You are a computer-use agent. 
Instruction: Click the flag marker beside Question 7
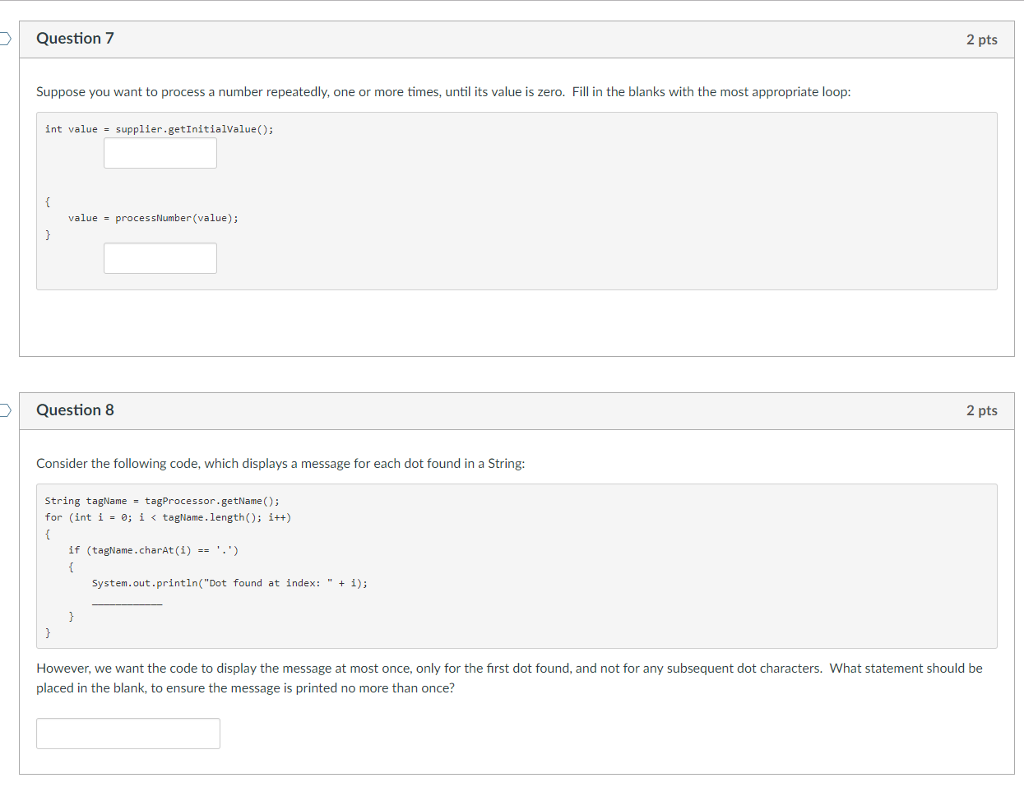click(3, 36)
